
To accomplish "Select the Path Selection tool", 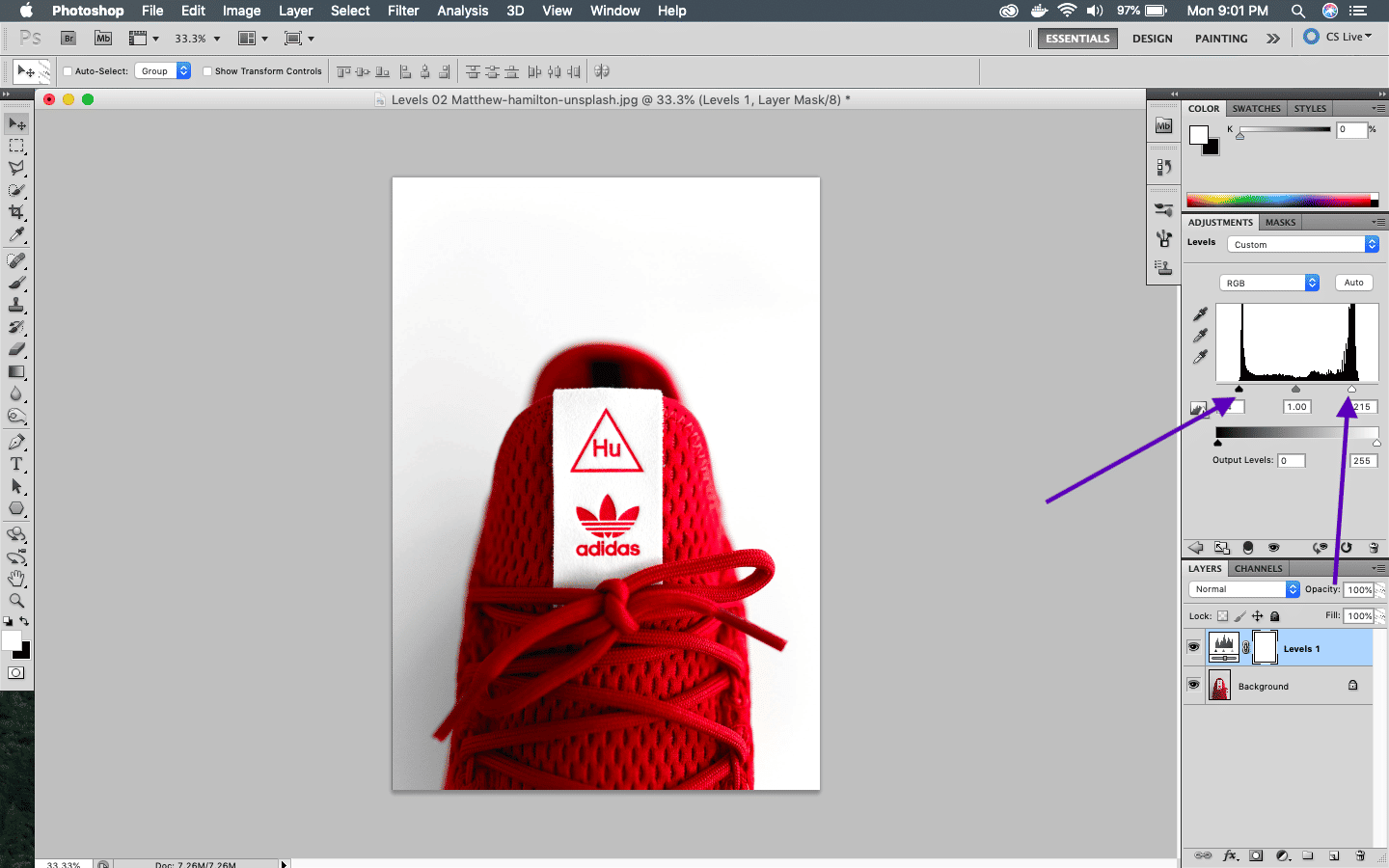I will [x=16, y=486].
